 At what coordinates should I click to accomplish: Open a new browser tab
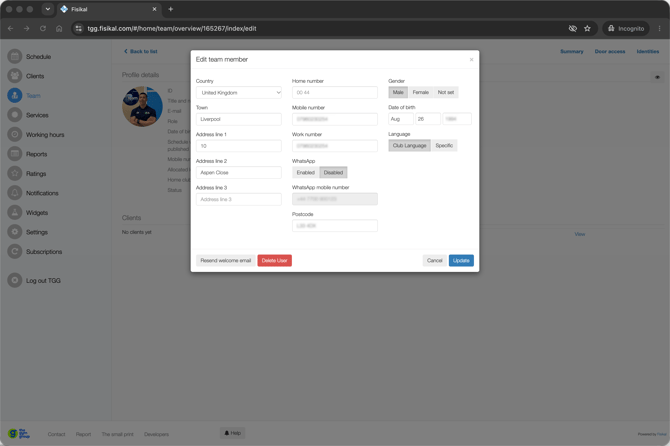[170, 9]
